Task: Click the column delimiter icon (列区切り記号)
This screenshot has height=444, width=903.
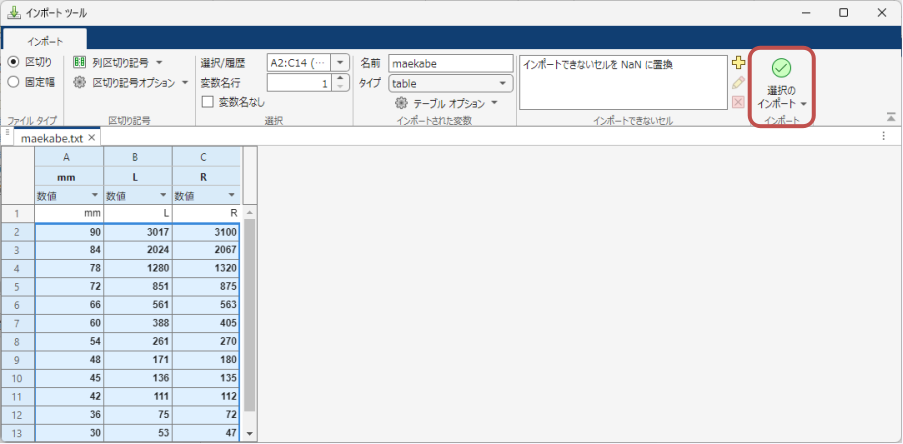Action: click(x=80, y=62)
